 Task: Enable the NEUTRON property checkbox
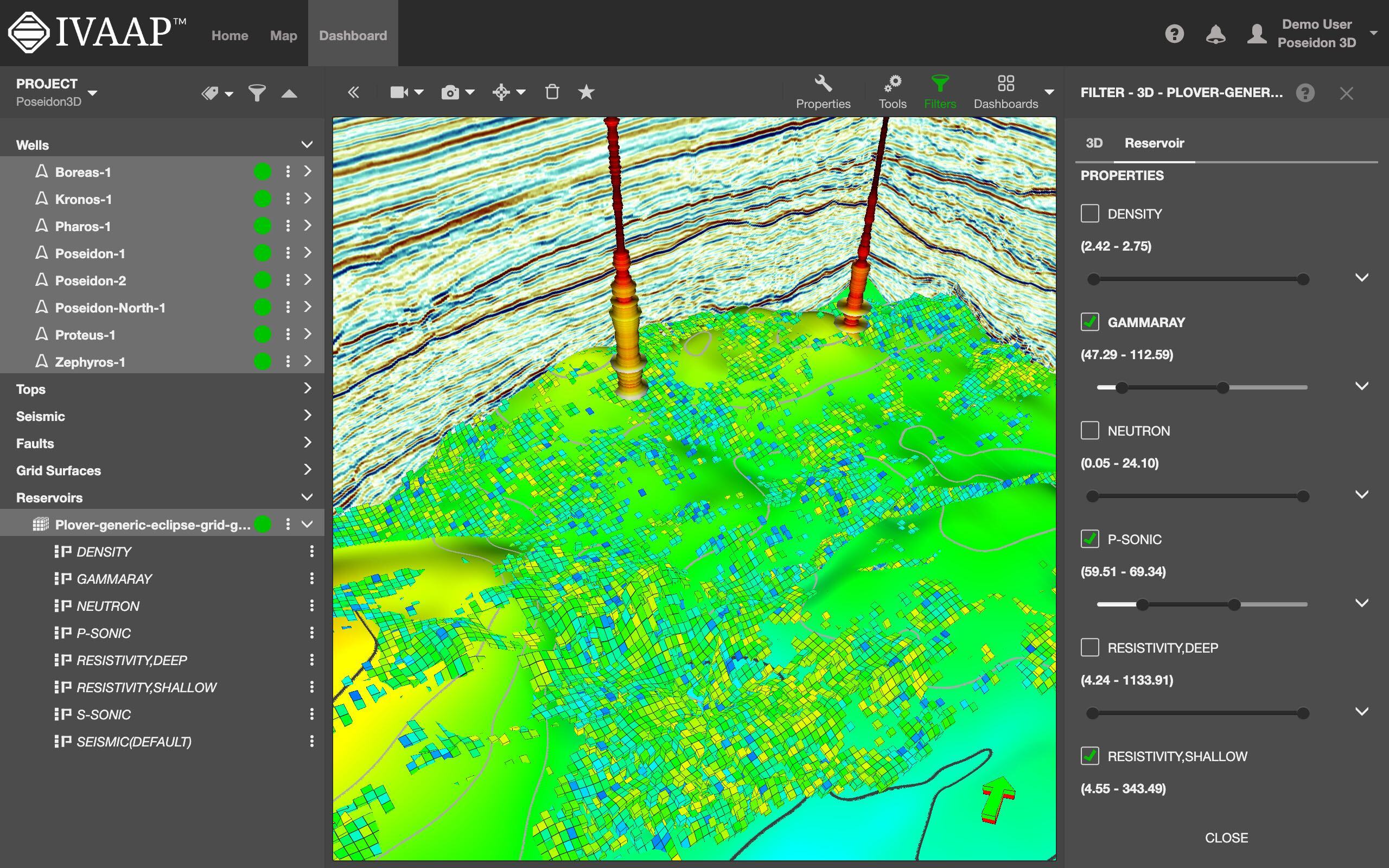click(1089, 431)
